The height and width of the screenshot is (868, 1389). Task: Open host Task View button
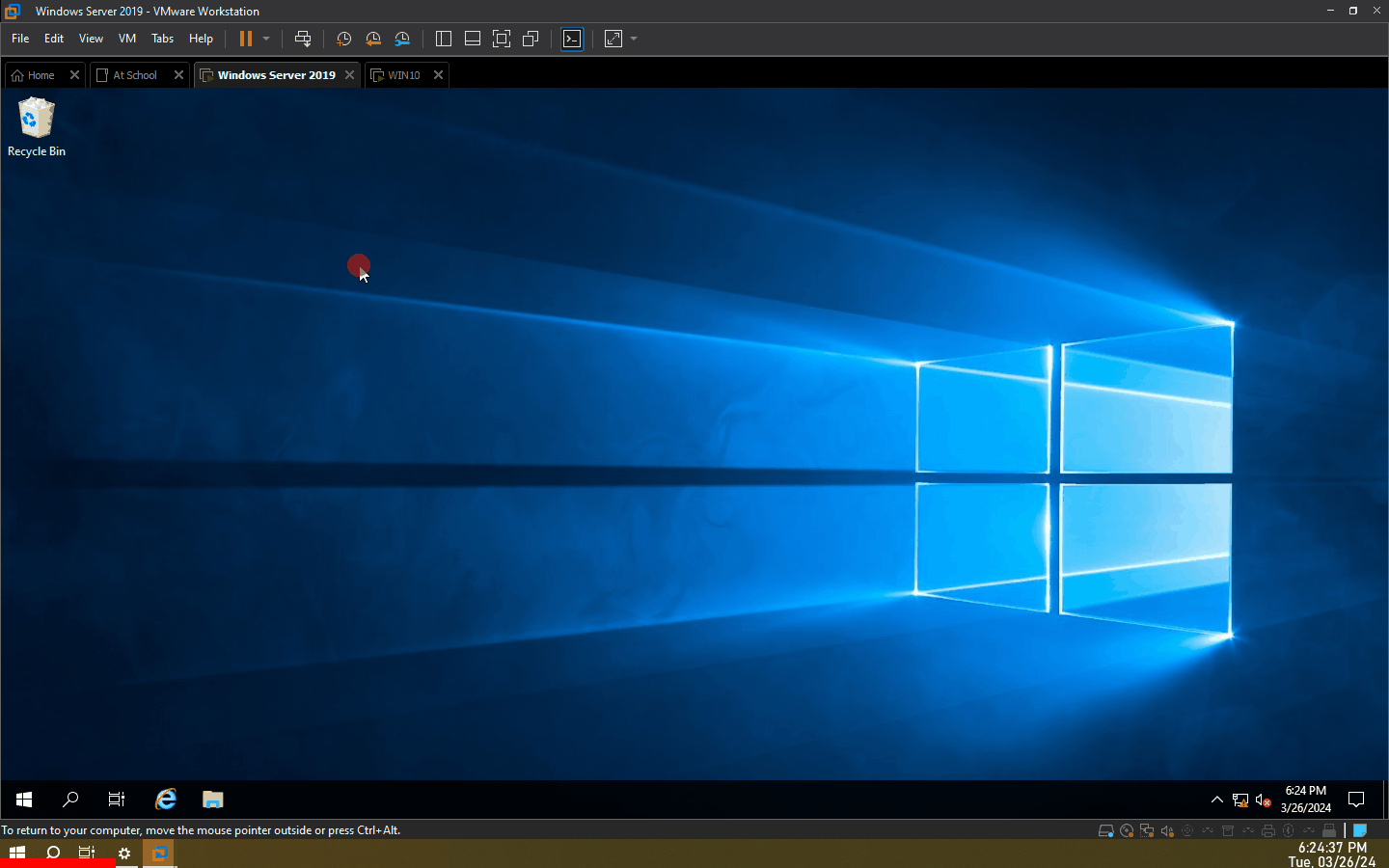[x=87, y=853]
